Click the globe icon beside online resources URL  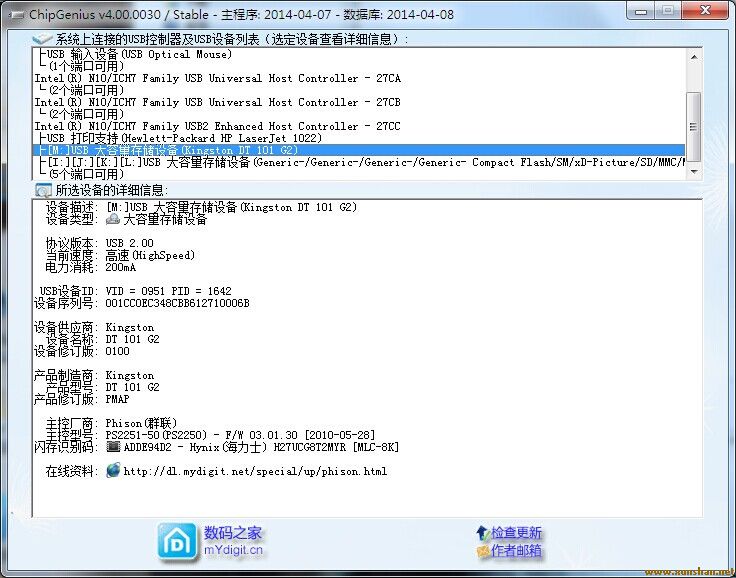[113, 471]
